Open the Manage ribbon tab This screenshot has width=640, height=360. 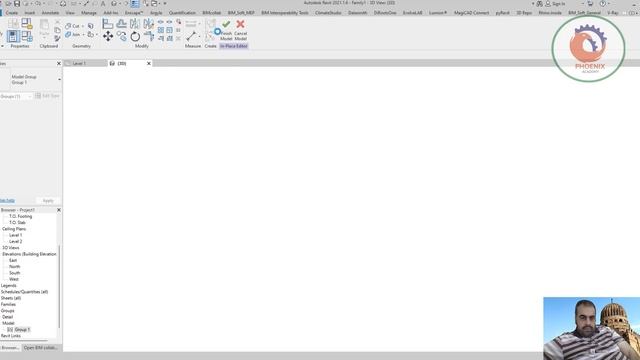coord(89,13)
